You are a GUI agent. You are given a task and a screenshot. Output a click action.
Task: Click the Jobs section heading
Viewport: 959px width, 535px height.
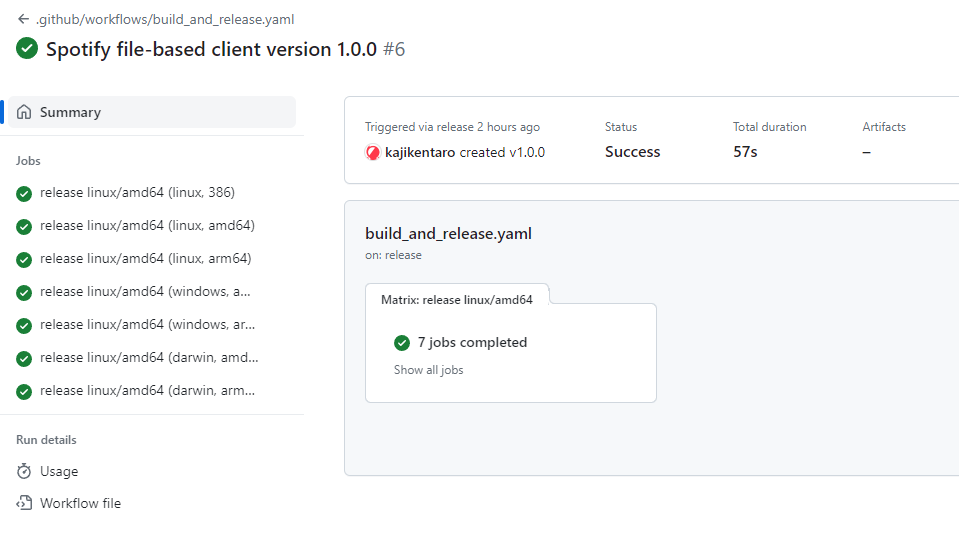point(28,161)
